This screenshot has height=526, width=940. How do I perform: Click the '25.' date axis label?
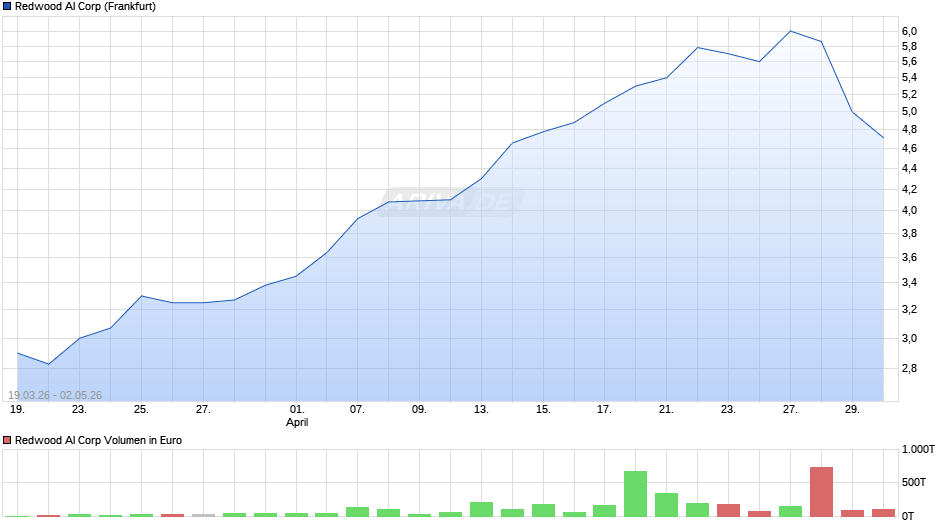tap(141, 409)
